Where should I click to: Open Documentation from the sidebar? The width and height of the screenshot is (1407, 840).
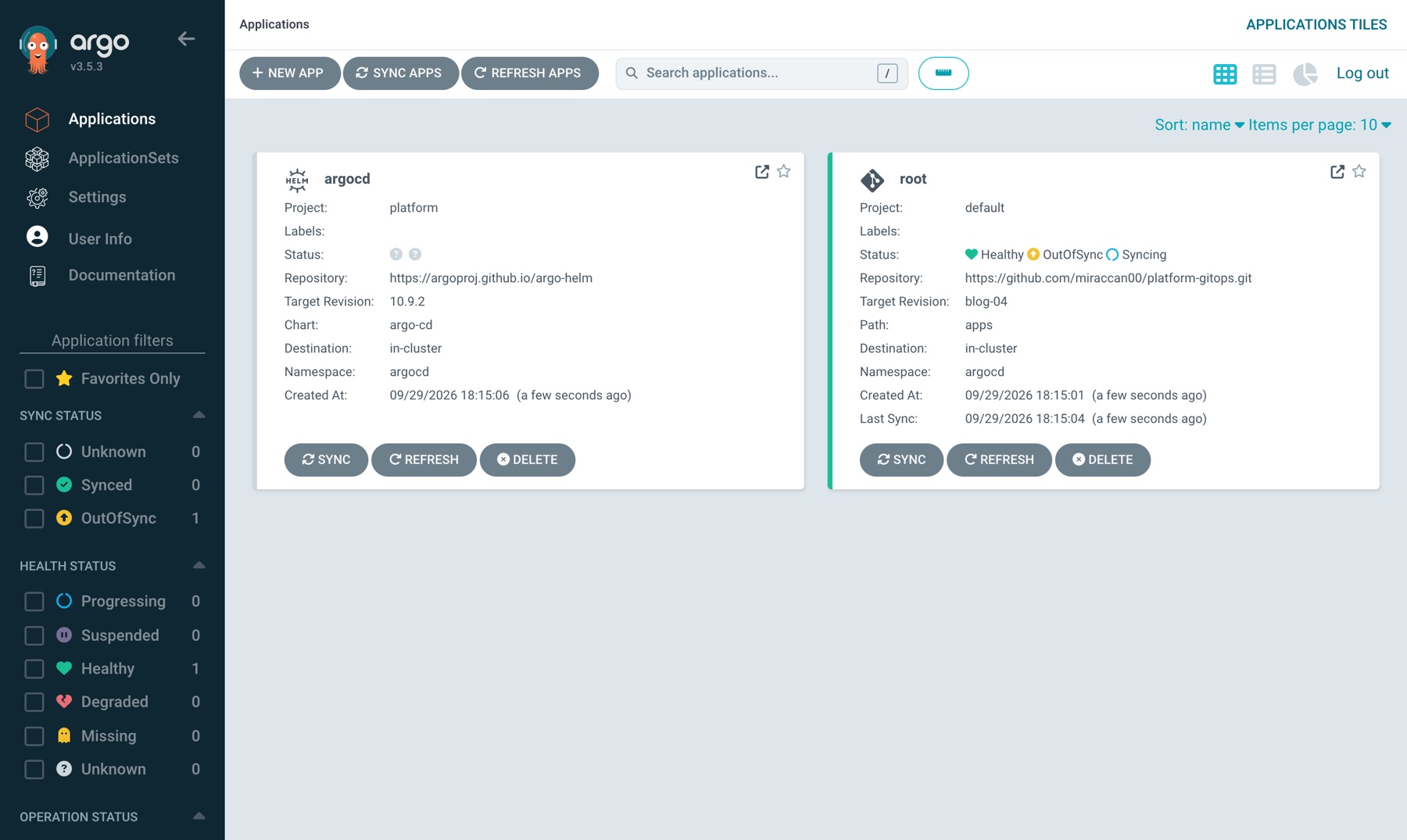coord(122,275)
